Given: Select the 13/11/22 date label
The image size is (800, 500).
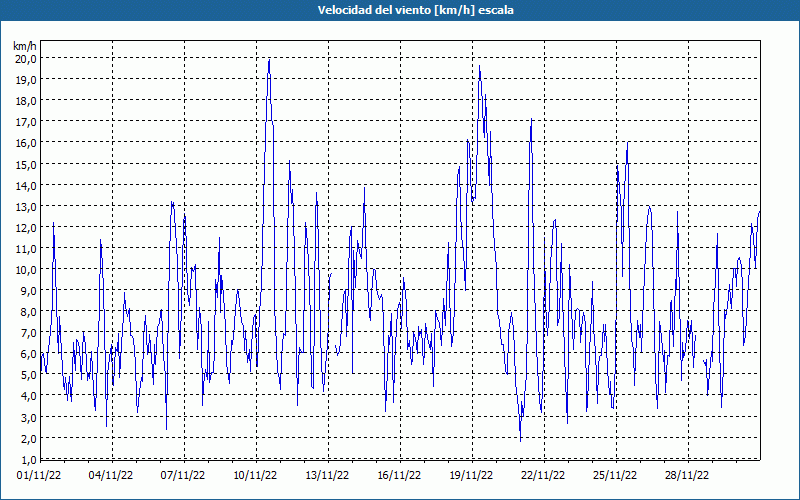Looking at the screenshot, I should [327, 475].
